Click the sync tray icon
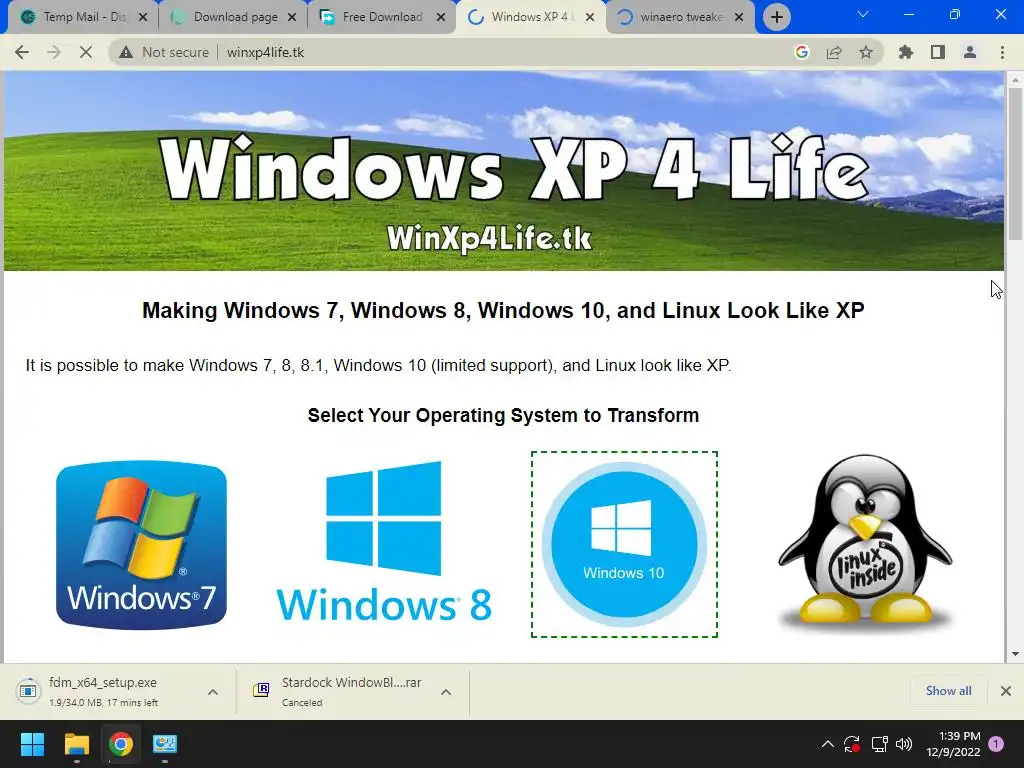This screenshot has height=768, width=1024. pyautogui.click(x=852, y=744)
